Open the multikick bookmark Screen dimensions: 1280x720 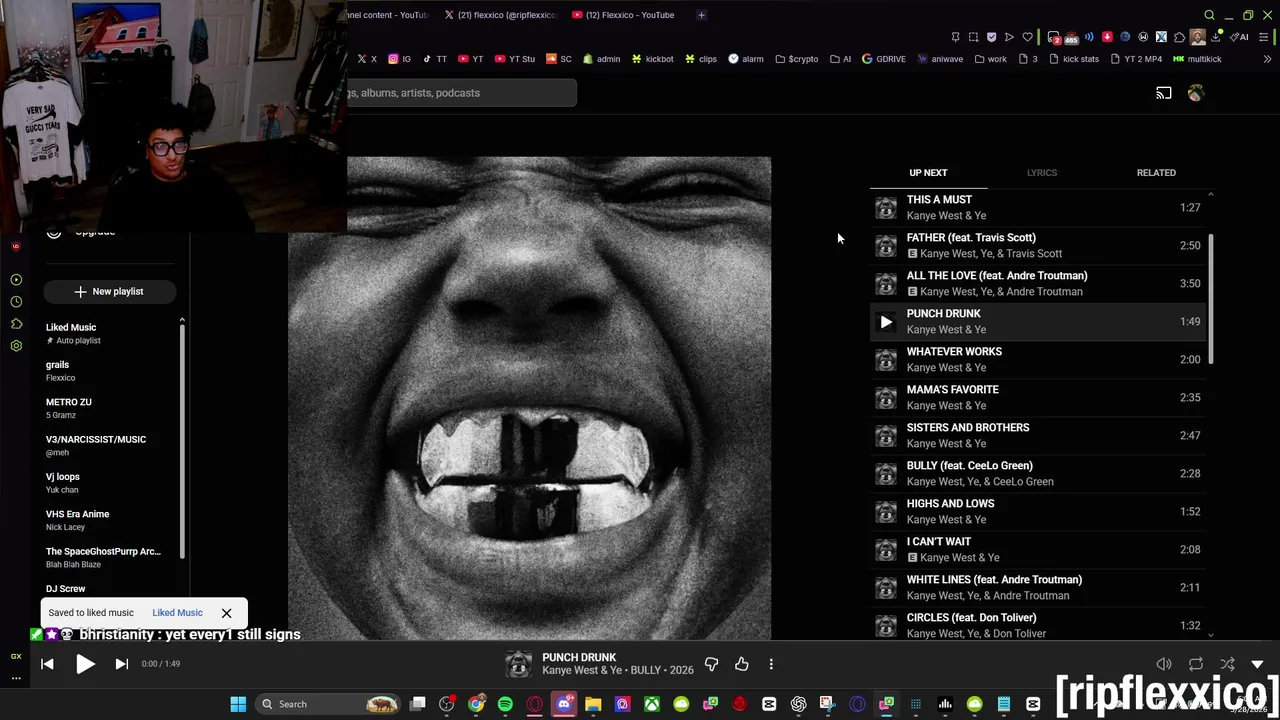[1197, 59]
